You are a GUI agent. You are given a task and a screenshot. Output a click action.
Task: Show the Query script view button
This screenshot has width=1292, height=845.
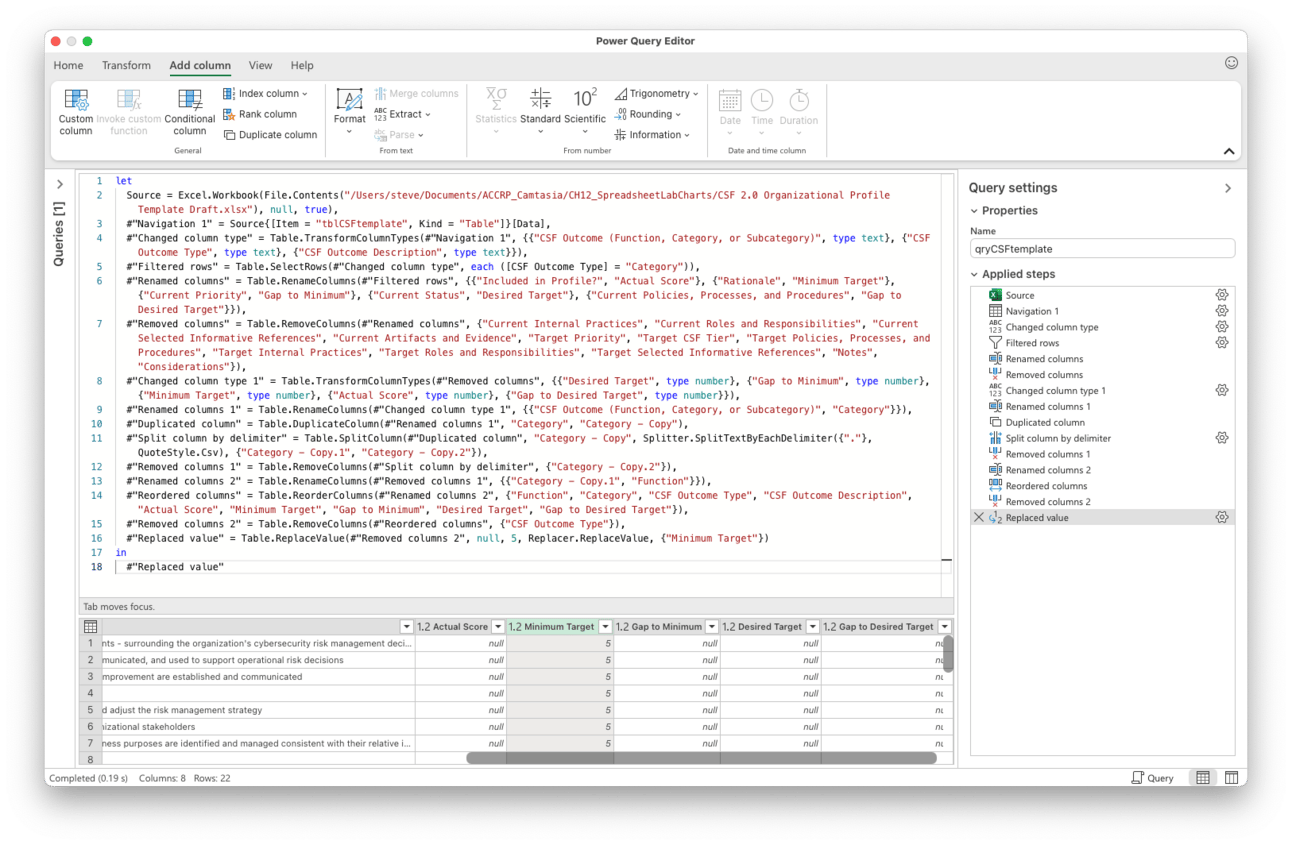[x=1152, y=778]
